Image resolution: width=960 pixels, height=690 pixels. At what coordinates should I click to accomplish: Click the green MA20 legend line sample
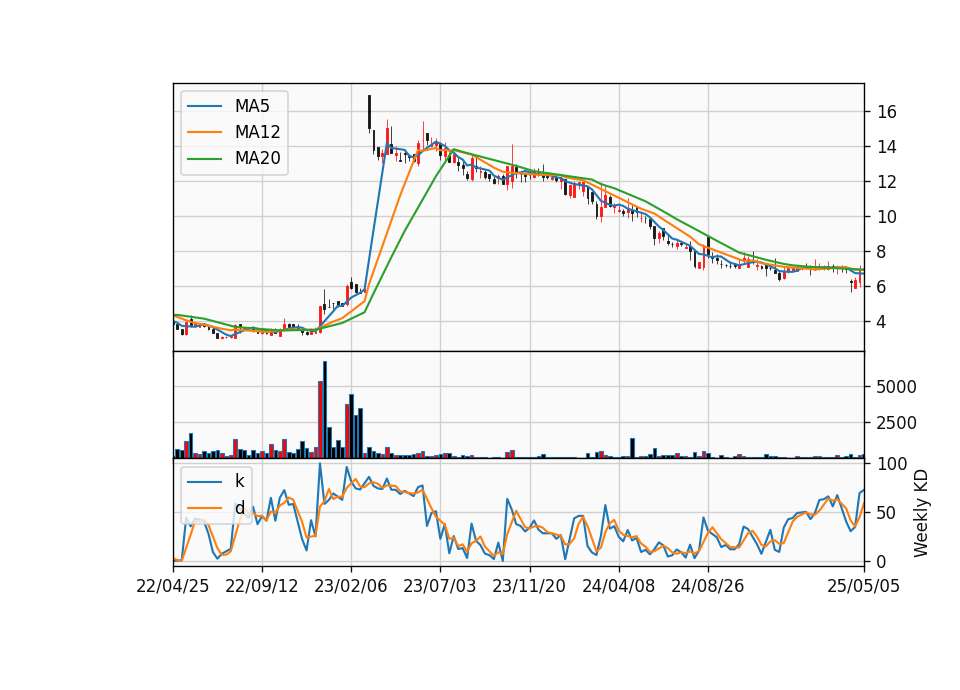204,159
